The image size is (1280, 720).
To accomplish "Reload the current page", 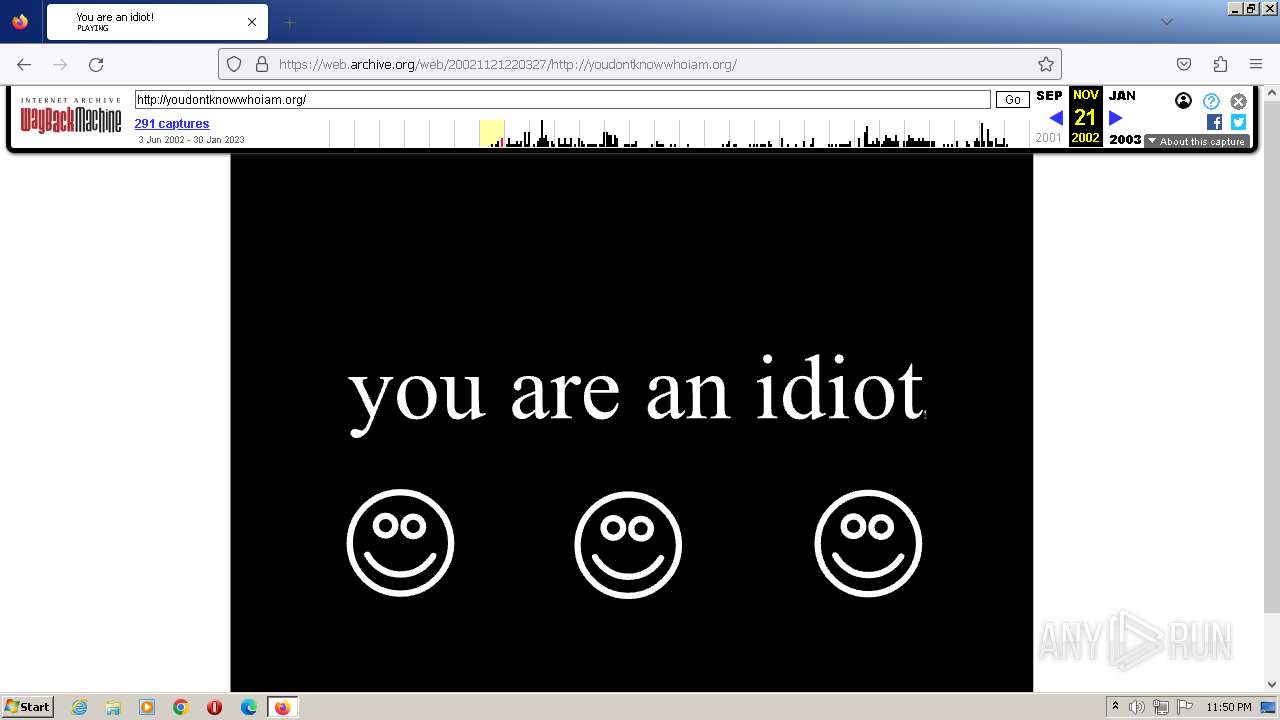I will coord(96,64).
